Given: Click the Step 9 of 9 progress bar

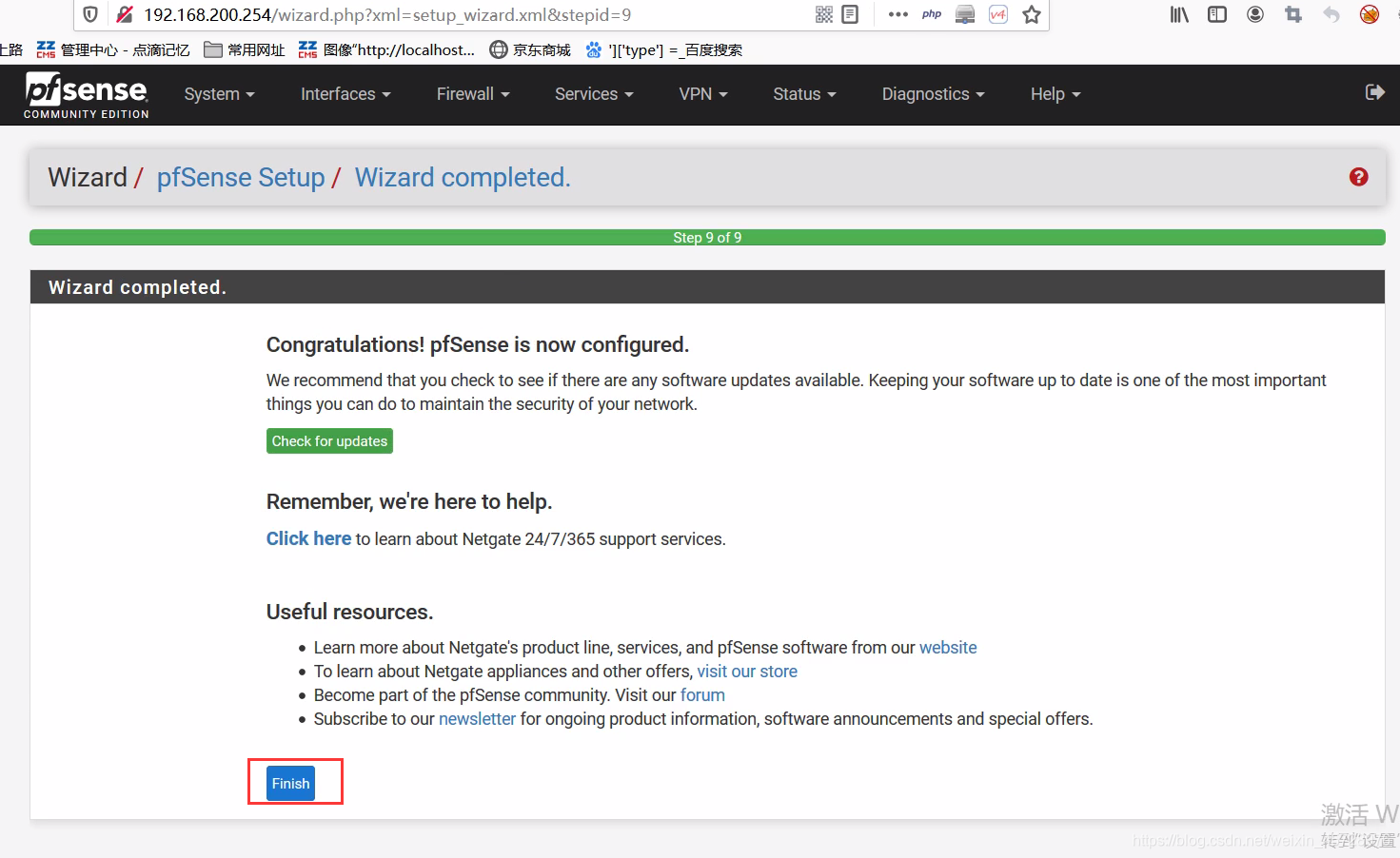Looking at the screenshot, I should 707,237.
